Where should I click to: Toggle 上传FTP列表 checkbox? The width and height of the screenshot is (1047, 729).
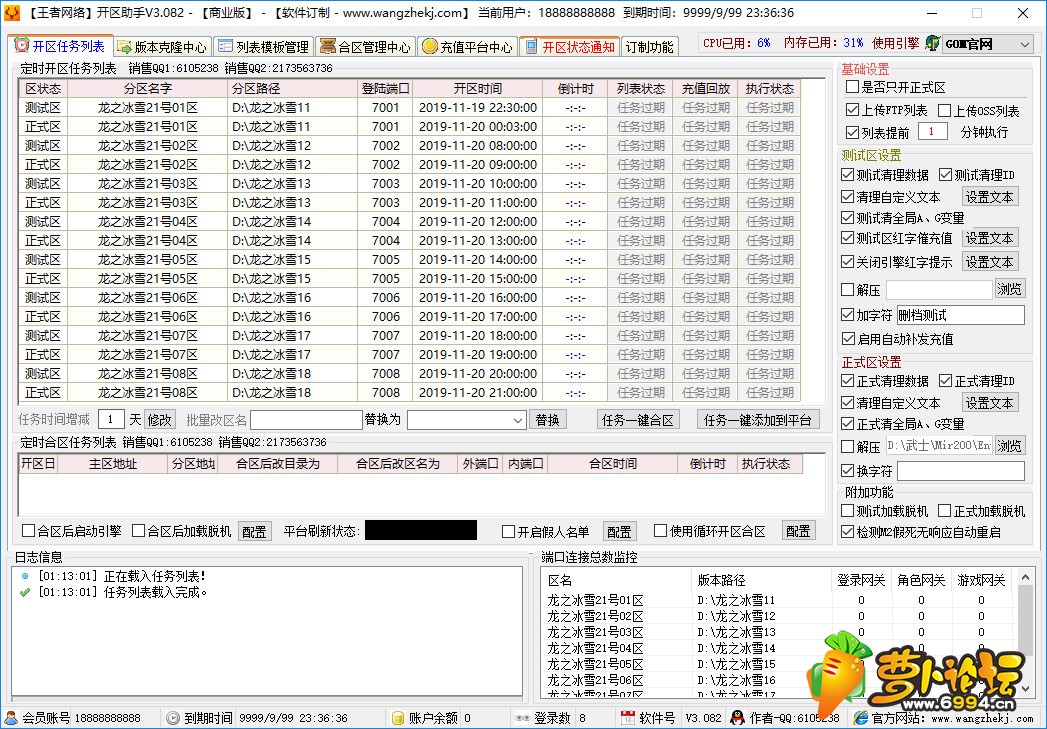coord(852,109)
